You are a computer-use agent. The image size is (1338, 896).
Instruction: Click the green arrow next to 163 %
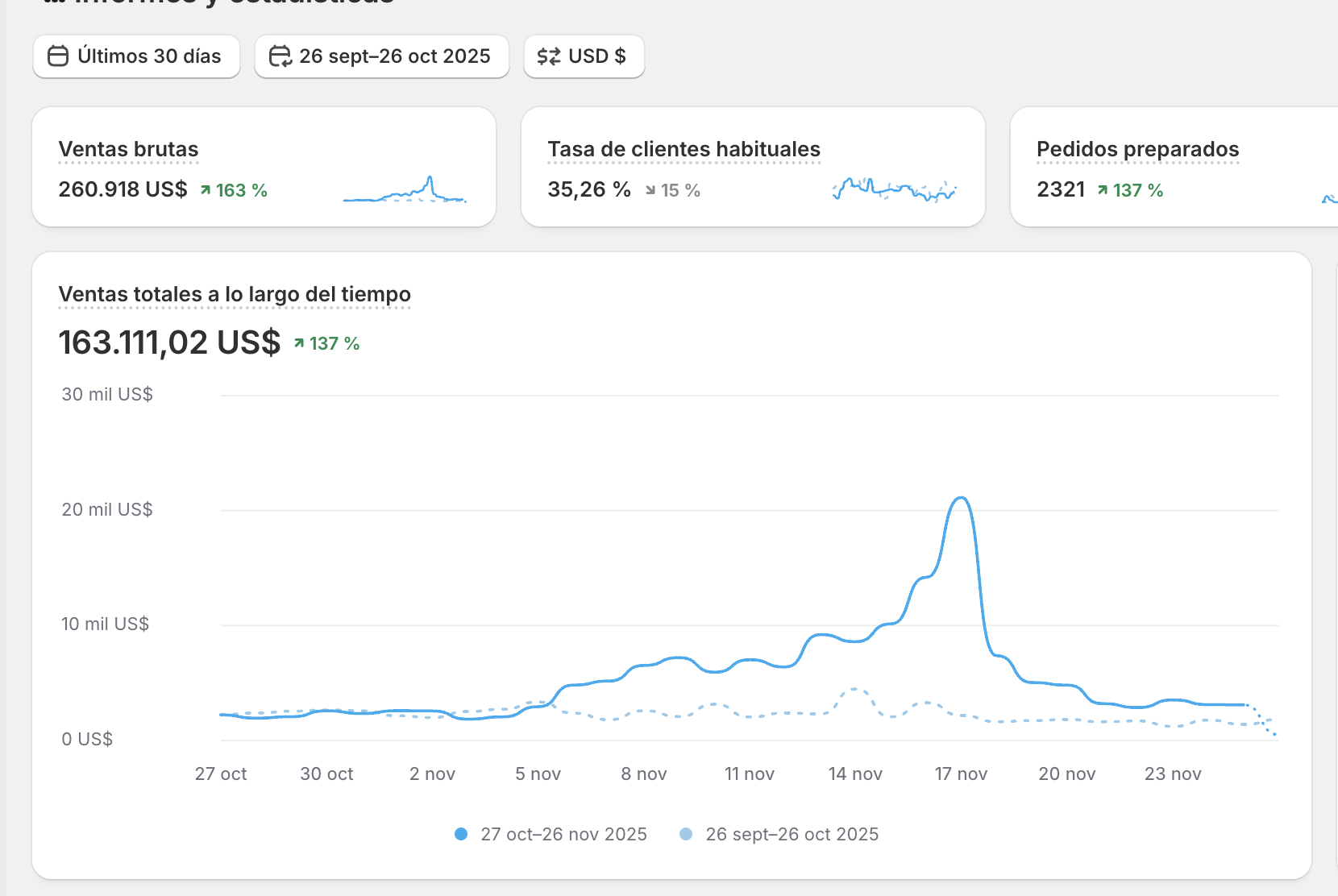pyautogui.click(x=206, y=190)
